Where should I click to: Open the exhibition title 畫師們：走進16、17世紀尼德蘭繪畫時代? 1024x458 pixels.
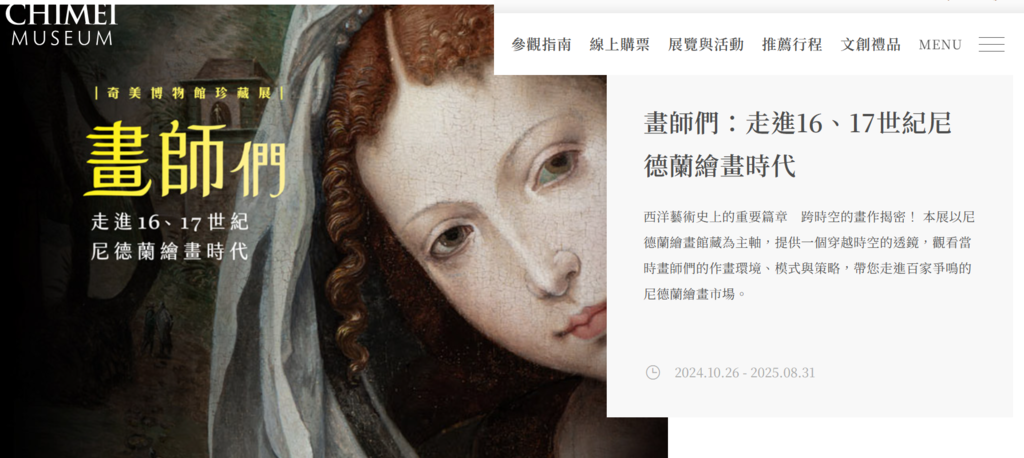[797, 144]
